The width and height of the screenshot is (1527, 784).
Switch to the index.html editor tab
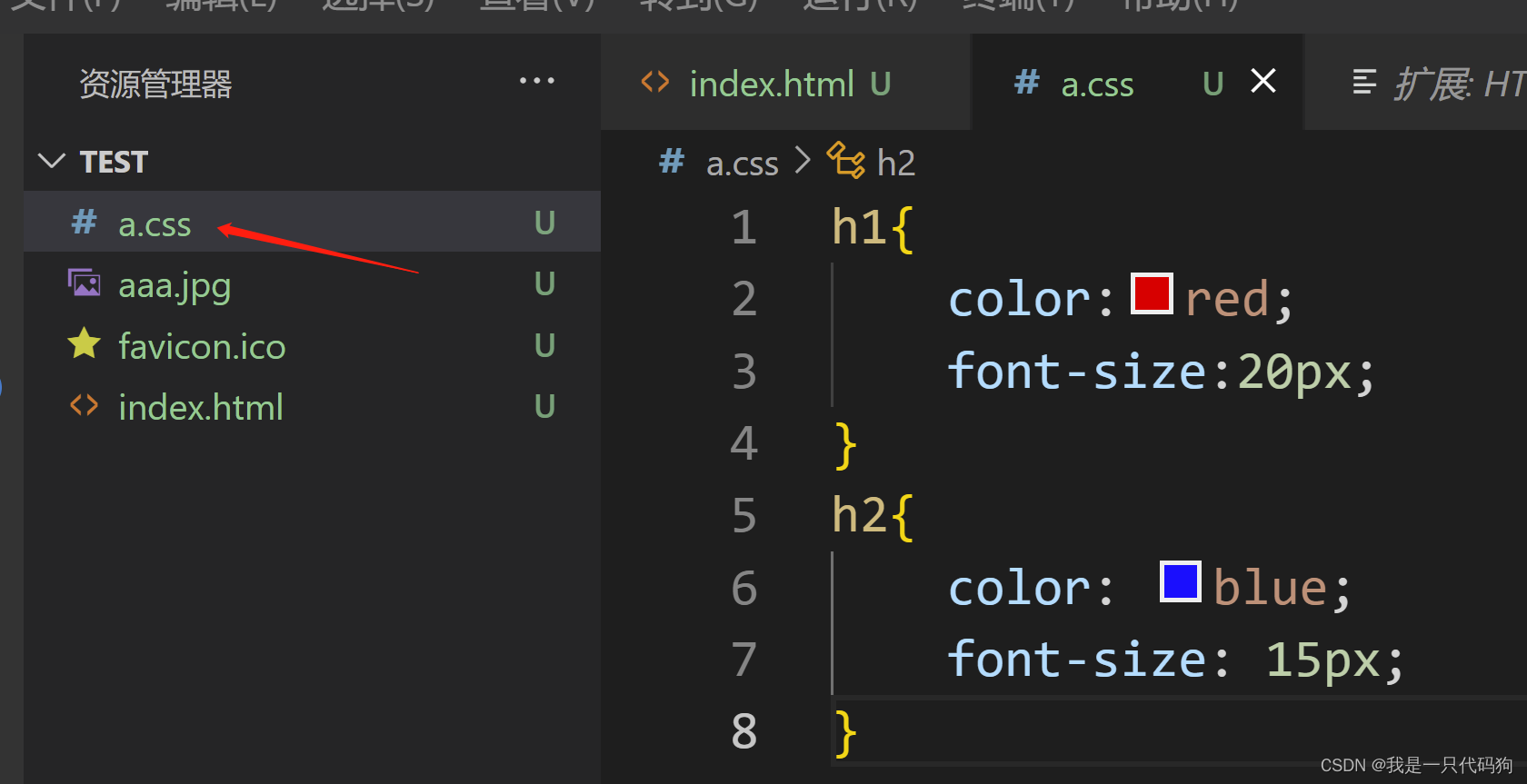(785, 83)
